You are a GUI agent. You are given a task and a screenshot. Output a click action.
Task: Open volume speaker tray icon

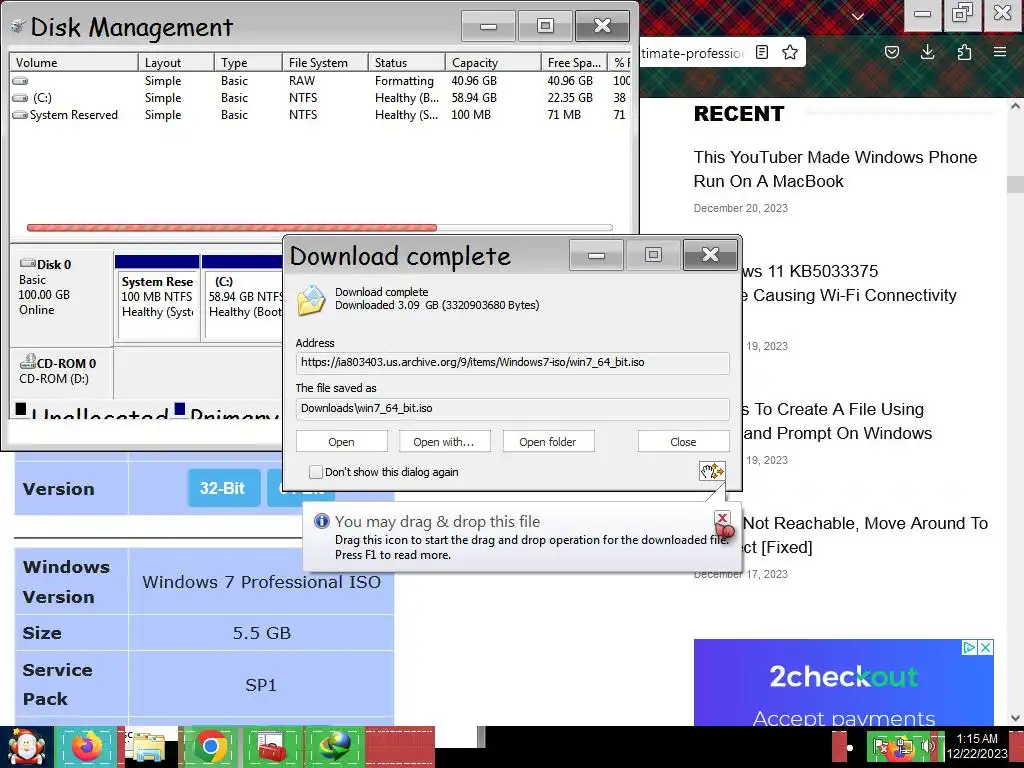(928, 746)
